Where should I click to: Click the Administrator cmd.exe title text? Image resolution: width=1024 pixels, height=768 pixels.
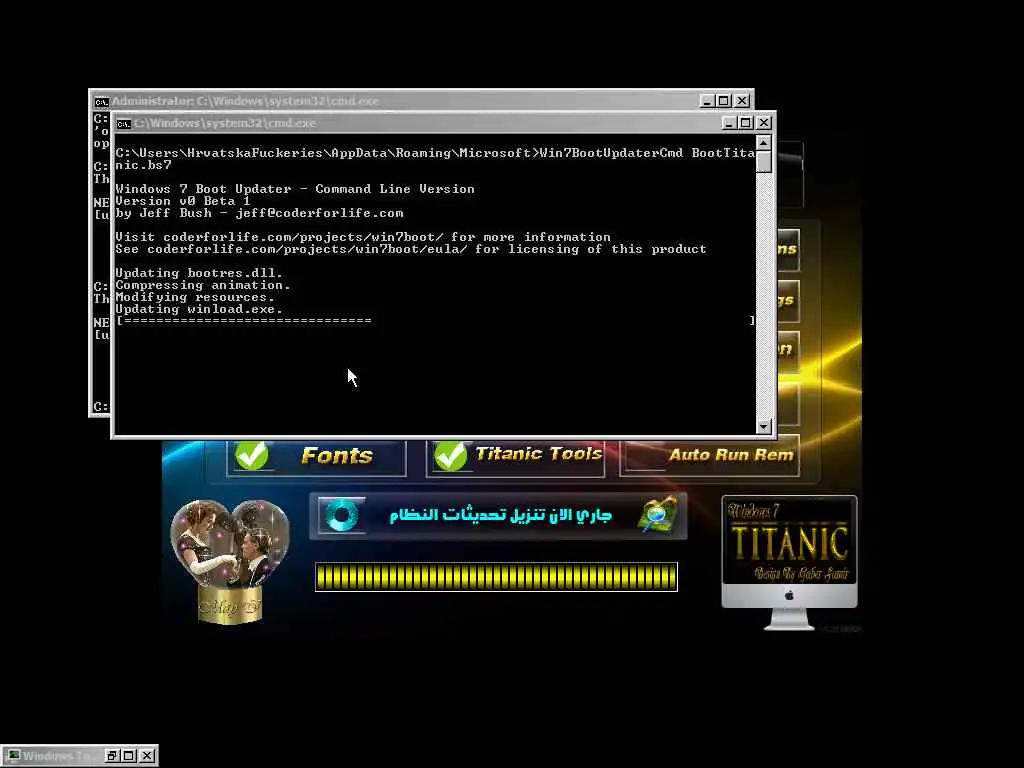(x=245, y=101)
